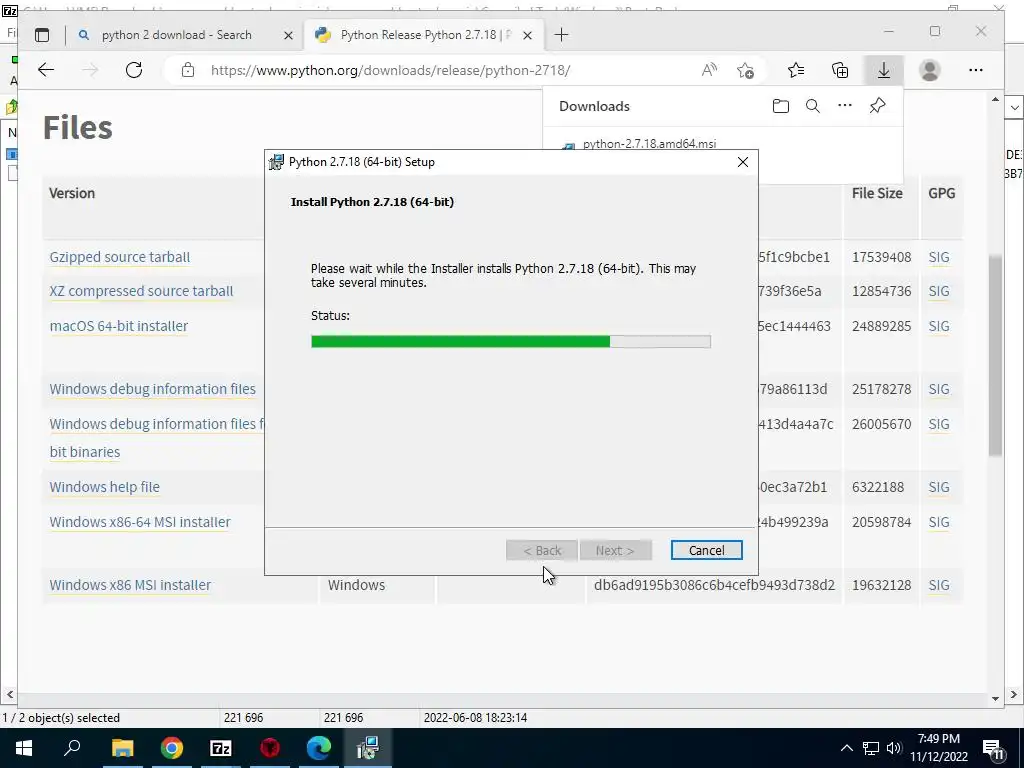Click the address bar URL field
Viewport: 1024px width, 768px height.
pyautogui.click(x=390, y=70)
